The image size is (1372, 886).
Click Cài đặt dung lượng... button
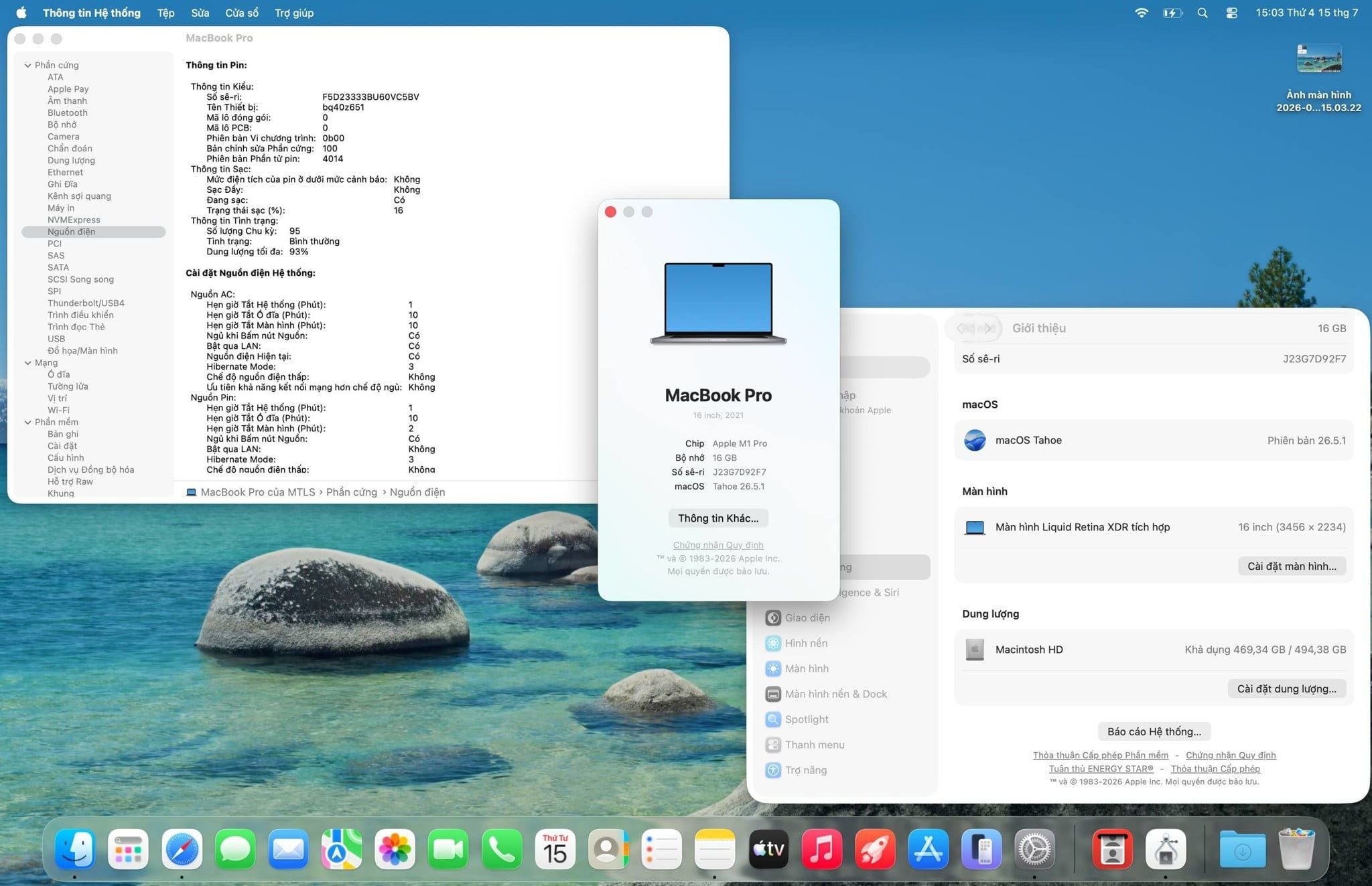(1286, 689)
